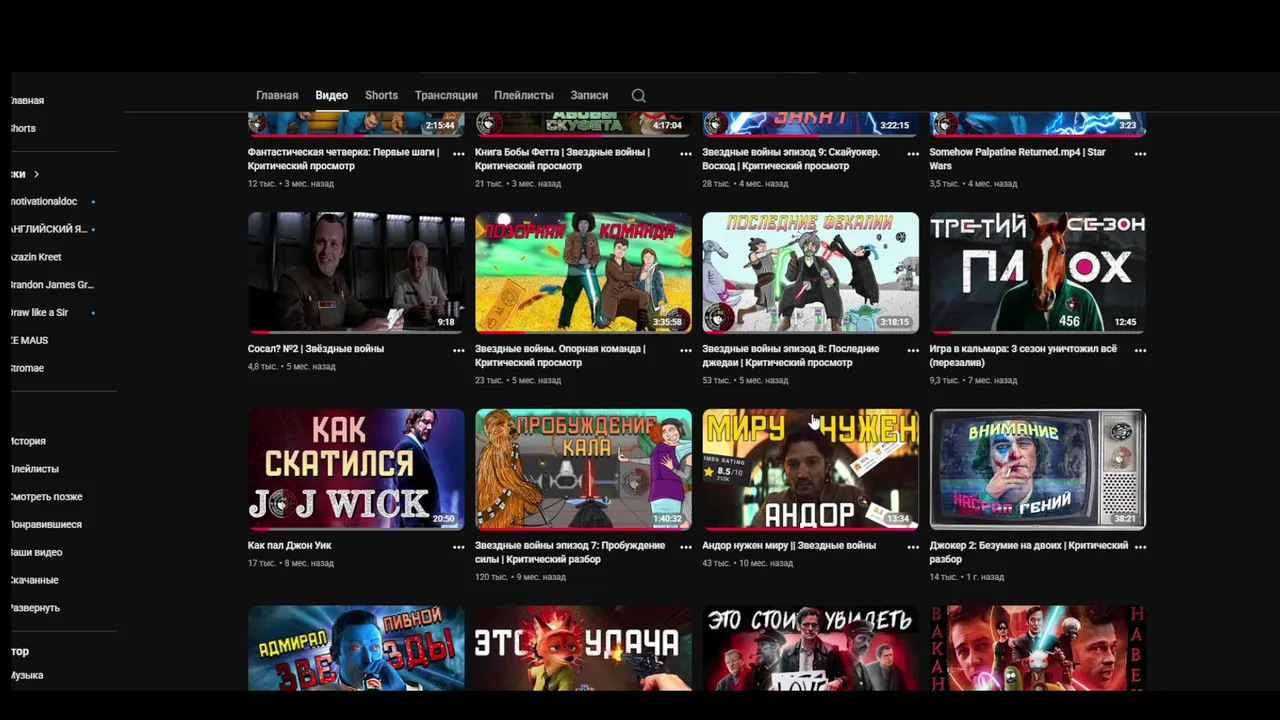Open three-dot menu for Последние джедаи video

(x=912, y=351)
